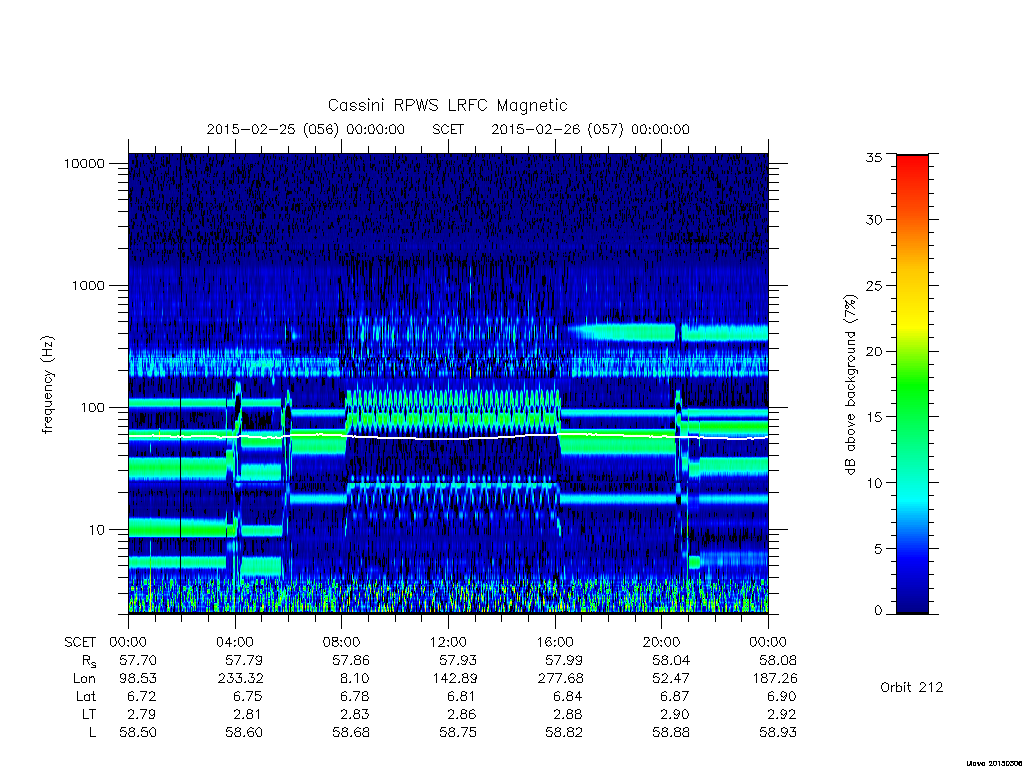1024x768 pixels.
Task: Click the 12:00 SCET time label
Action: 449,642
